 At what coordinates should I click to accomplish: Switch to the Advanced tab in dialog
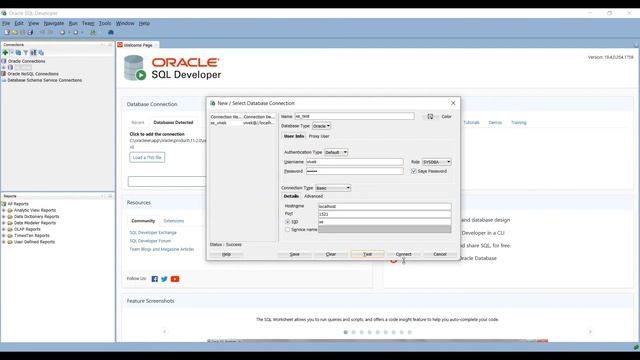click(313, 196)
